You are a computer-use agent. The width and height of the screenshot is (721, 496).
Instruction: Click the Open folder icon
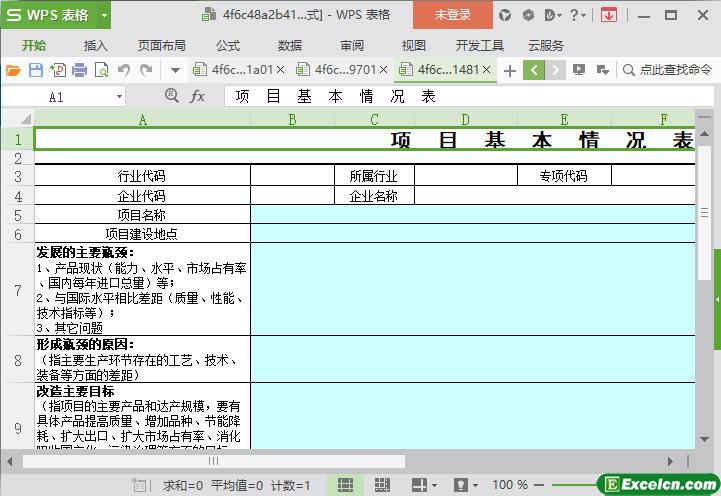[13, 70]
